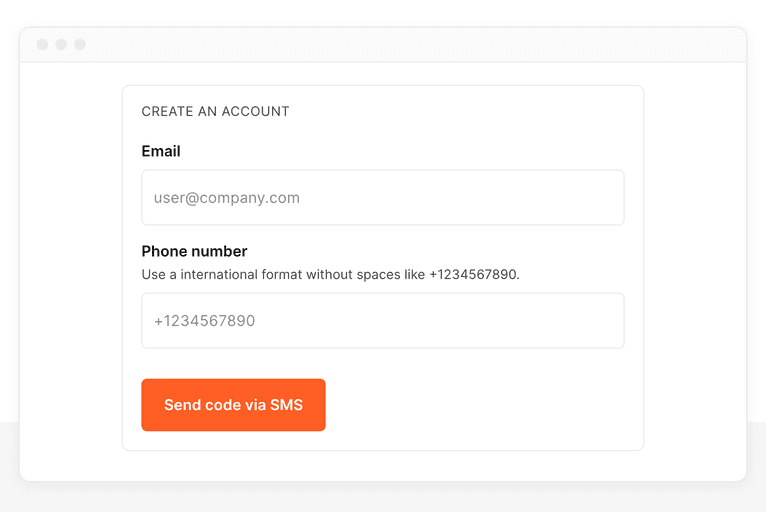This screenshot has width=766, height=512.
Task: Click the leftmost window control dot
Action: pyautogui.click(x=42, y=45)
